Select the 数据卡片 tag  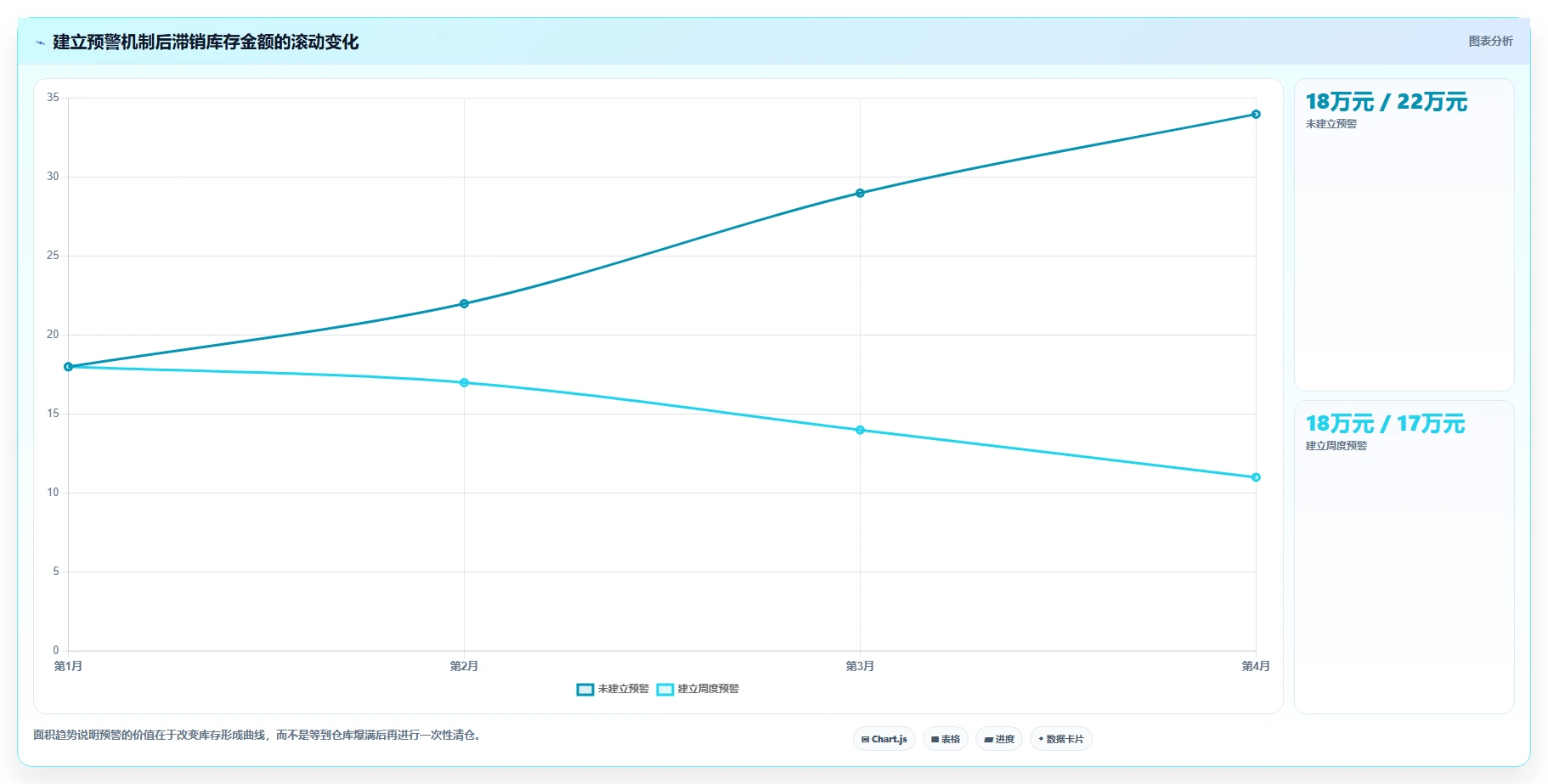[x=1060, y=739]
